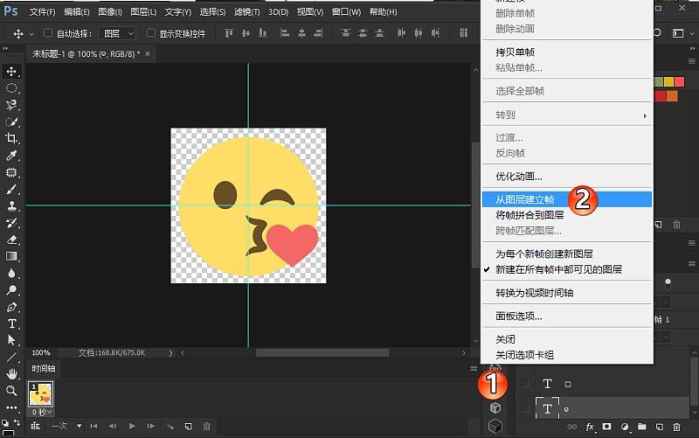Open the 图层 auto-select dropdown

(118, 33)
